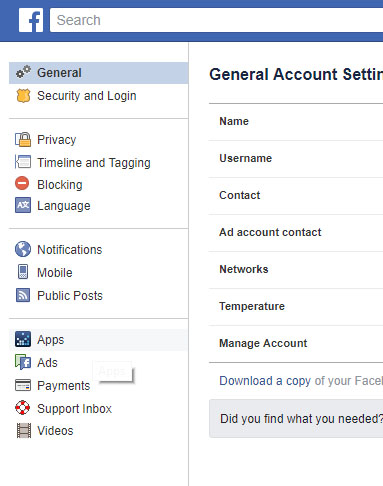Viewport: 383px width, 486px height.
Task: Click the red Blocking icon
Action: [22, 183]
